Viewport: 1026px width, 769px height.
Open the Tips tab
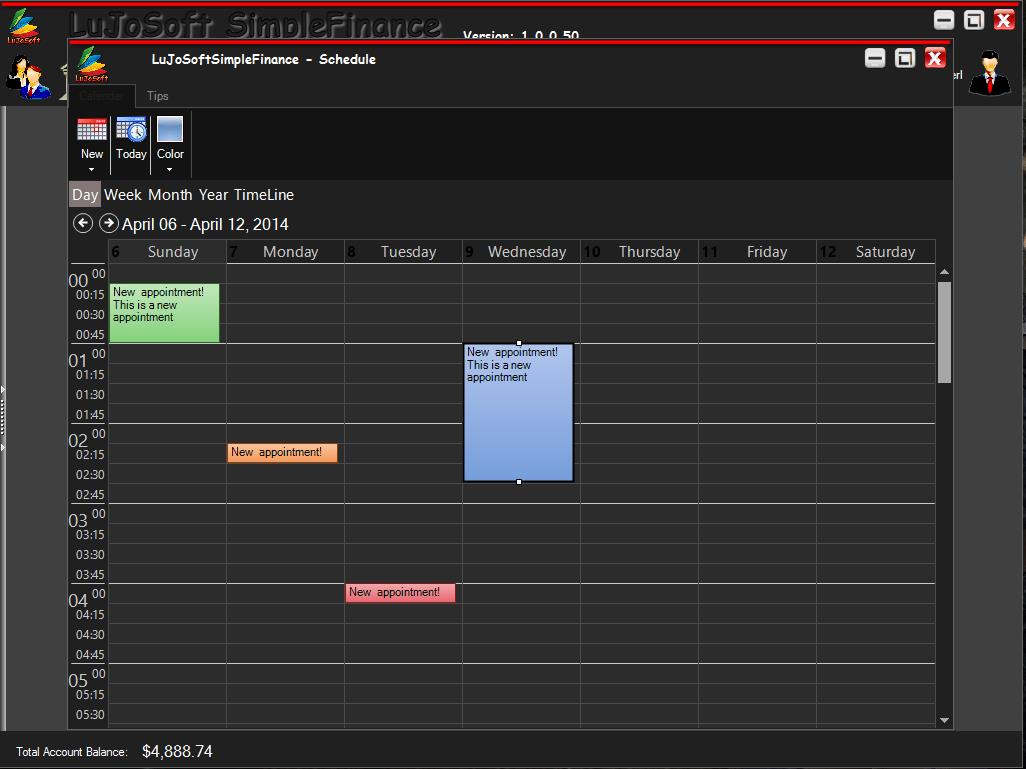[158, 96]
